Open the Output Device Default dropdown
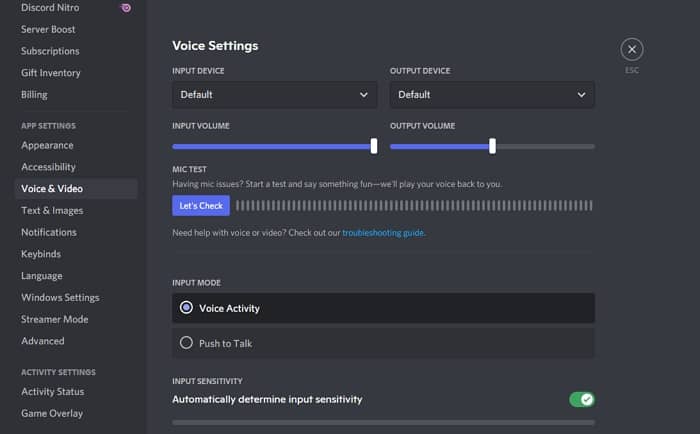The width and height of the screenshot is (700, 434). coord(492,95)
